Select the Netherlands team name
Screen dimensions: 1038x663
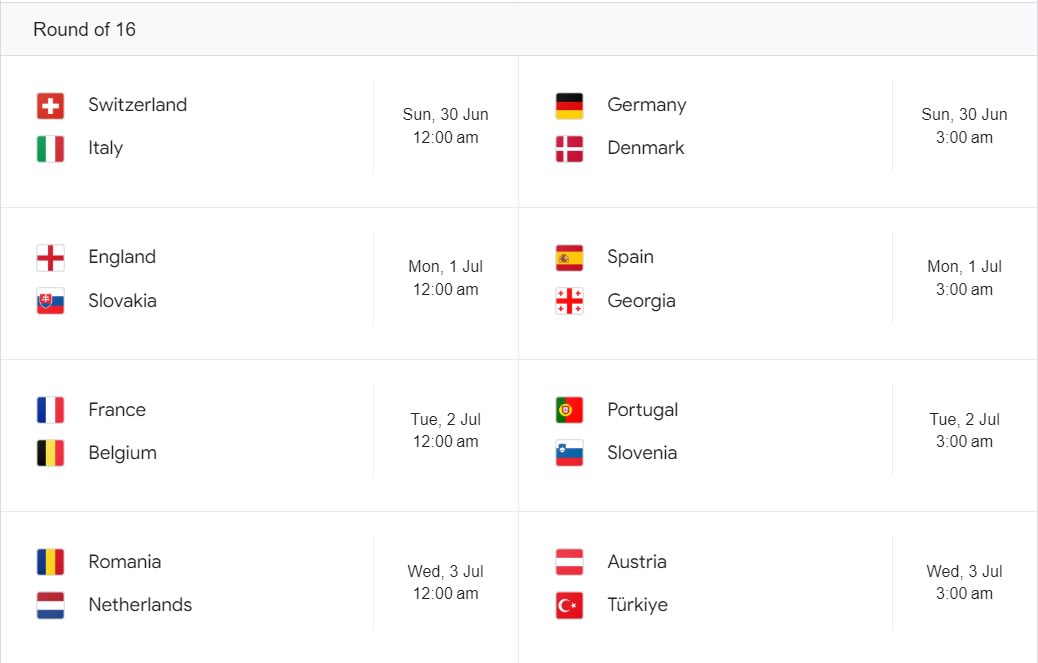click(140, 605)
